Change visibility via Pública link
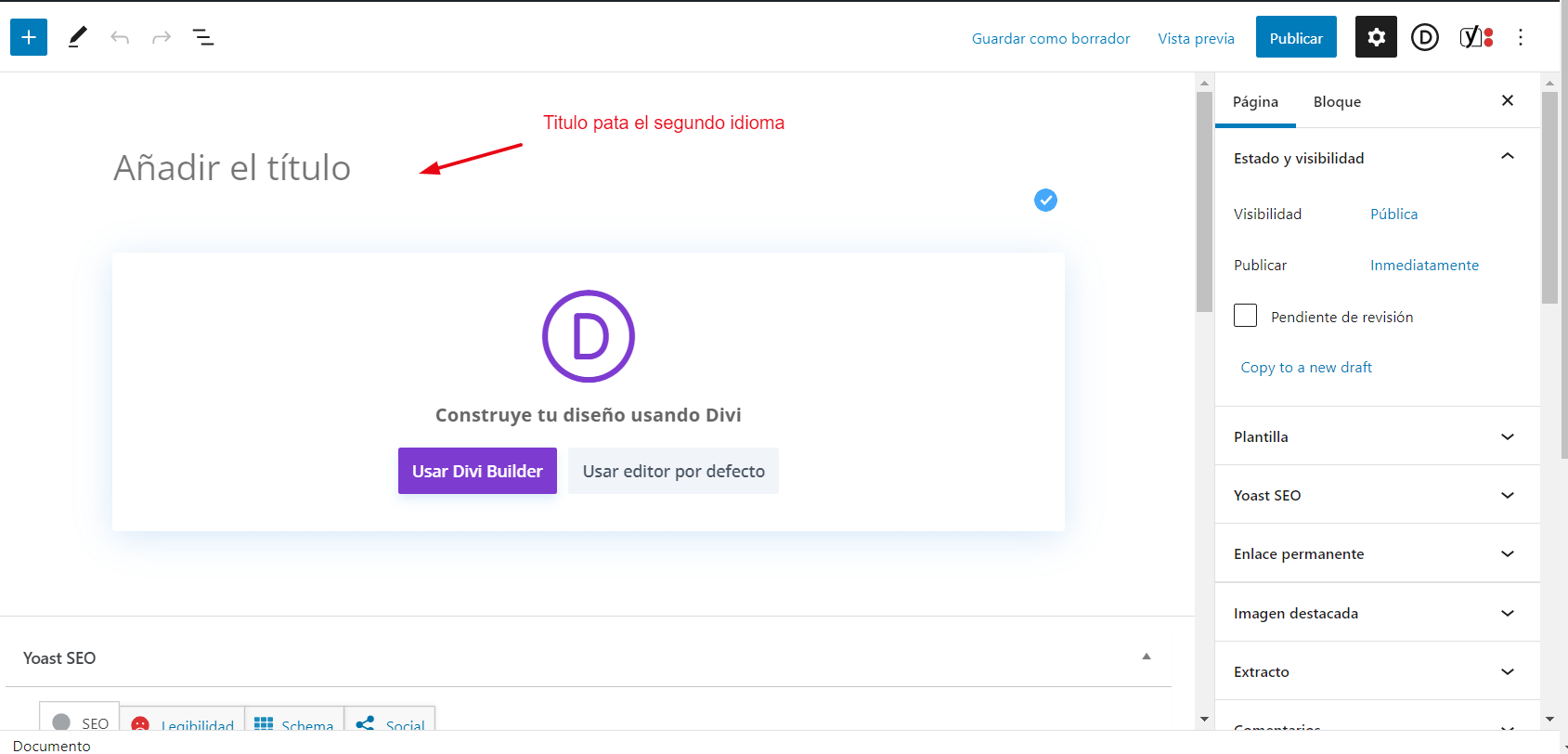This screenshot has width=1568, height=754. coord(1393,214)
